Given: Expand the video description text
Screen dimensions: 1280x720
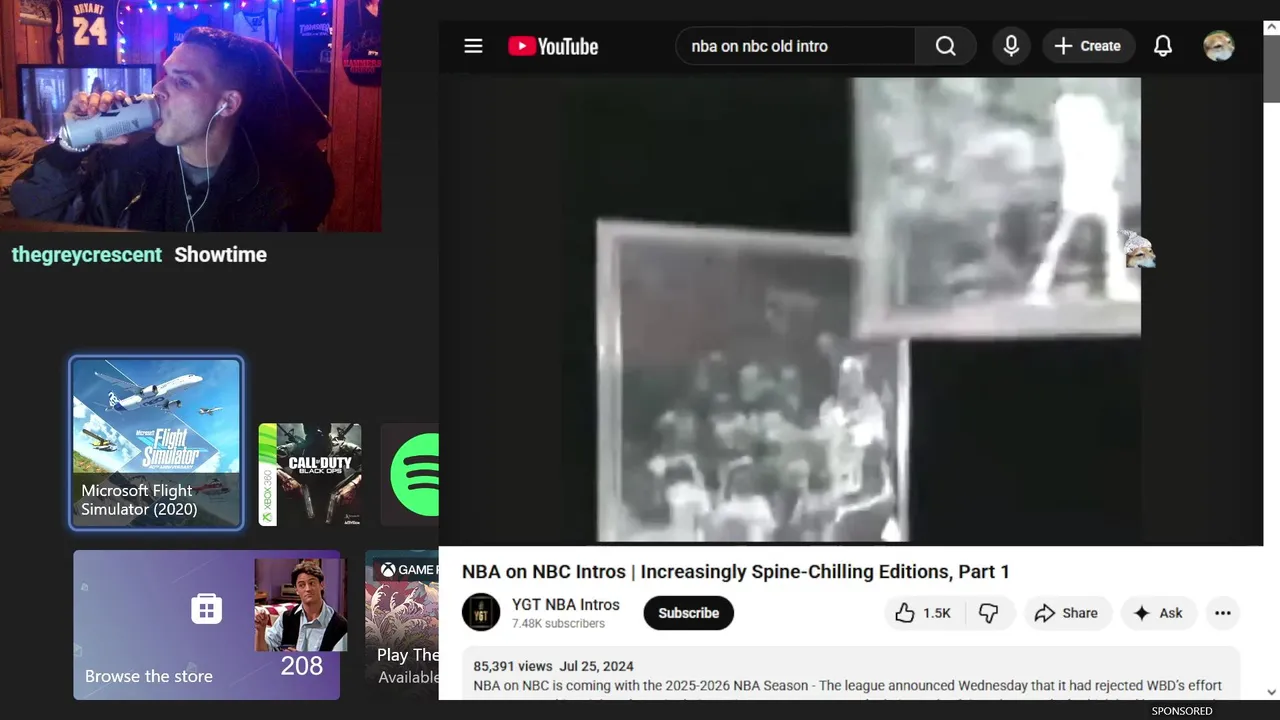Looking at the screenshot, I should click(851, 675).
